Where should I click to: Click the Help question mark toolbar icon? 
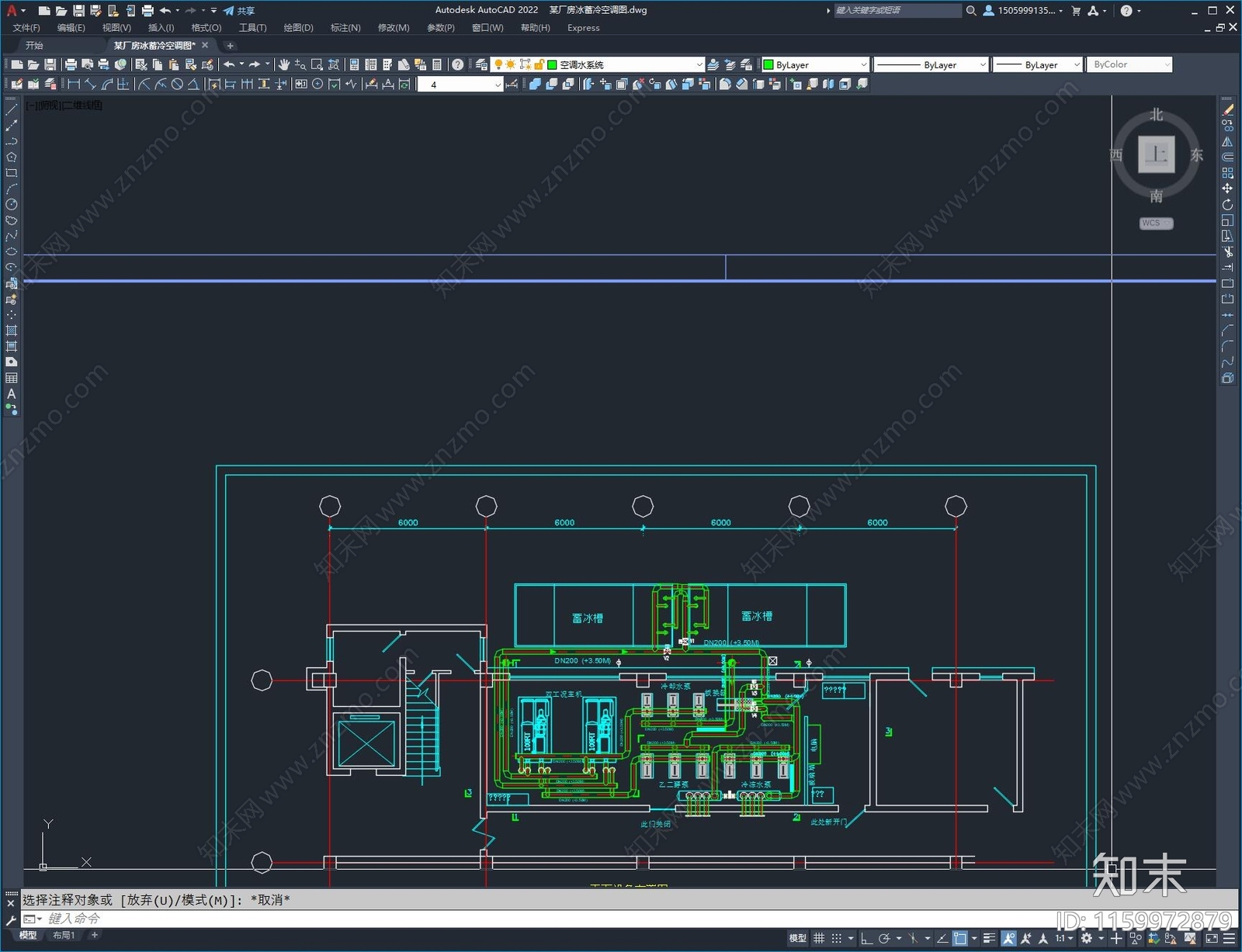(x=458, y=64)
